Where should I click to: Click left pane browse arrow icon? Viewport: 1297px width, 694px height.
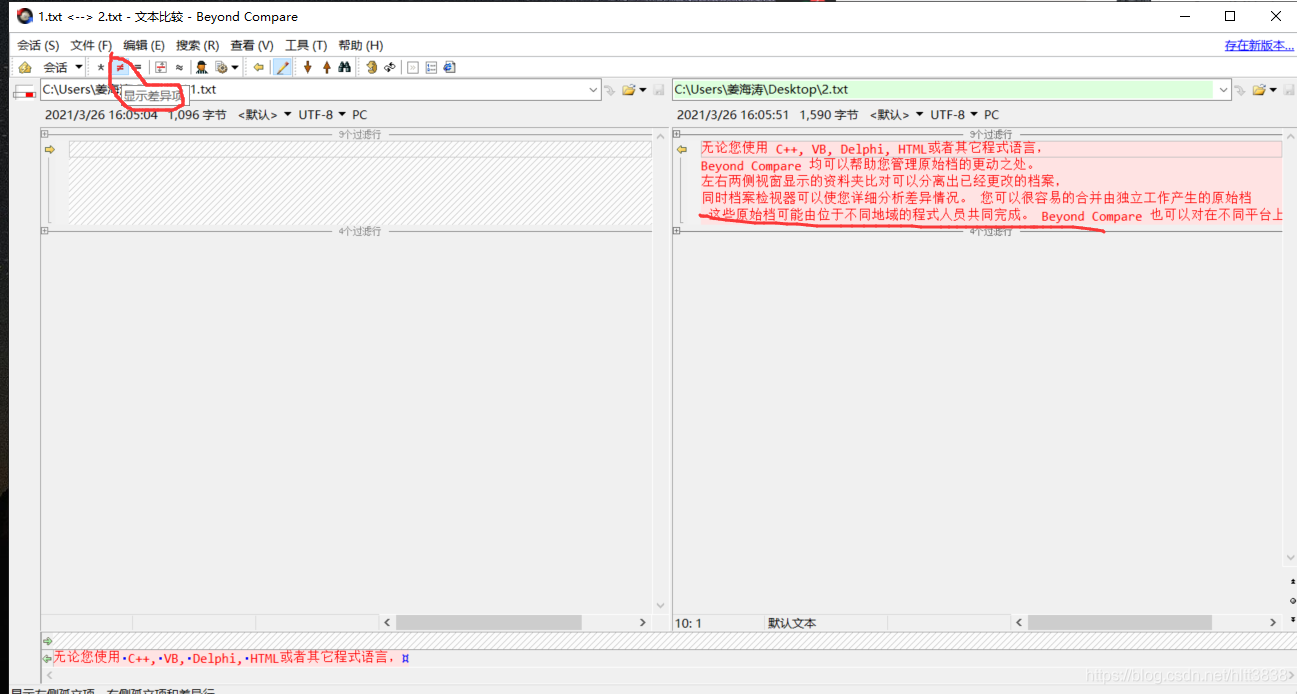[608, 90]
